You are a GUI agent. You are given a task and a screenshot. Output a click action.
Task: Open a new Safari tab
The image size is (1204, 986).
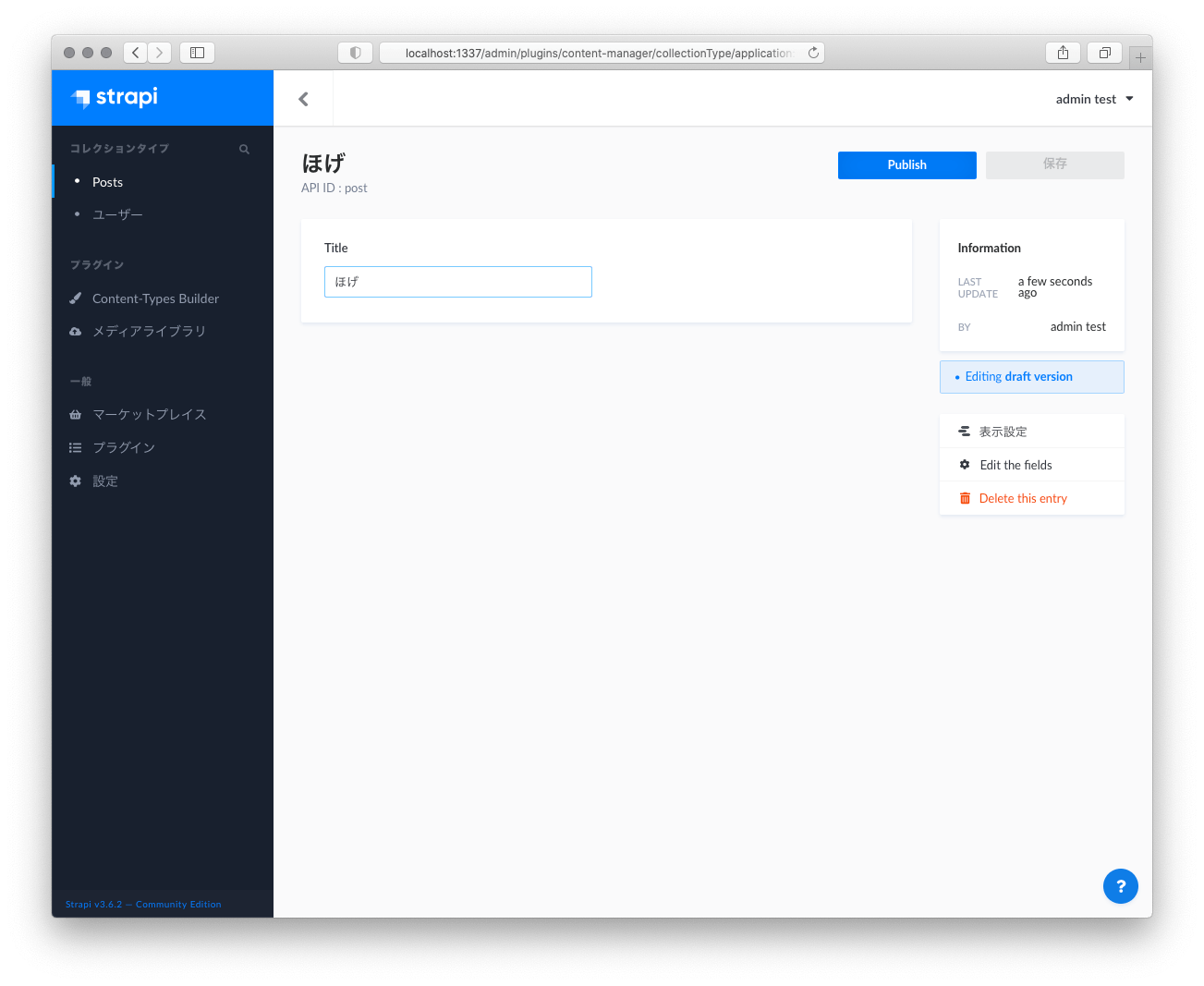pyautogui.click(x=1140, y=57)
